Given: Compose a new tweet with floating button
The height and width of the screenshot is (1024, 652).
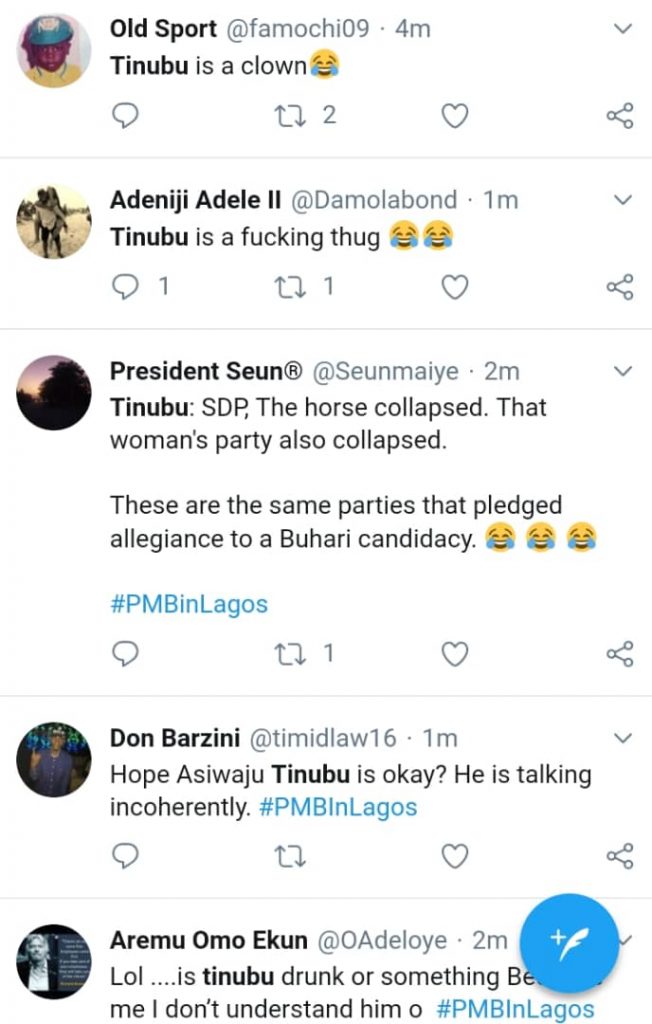Looking at the screenshot, I should click(x=569, y=941).
